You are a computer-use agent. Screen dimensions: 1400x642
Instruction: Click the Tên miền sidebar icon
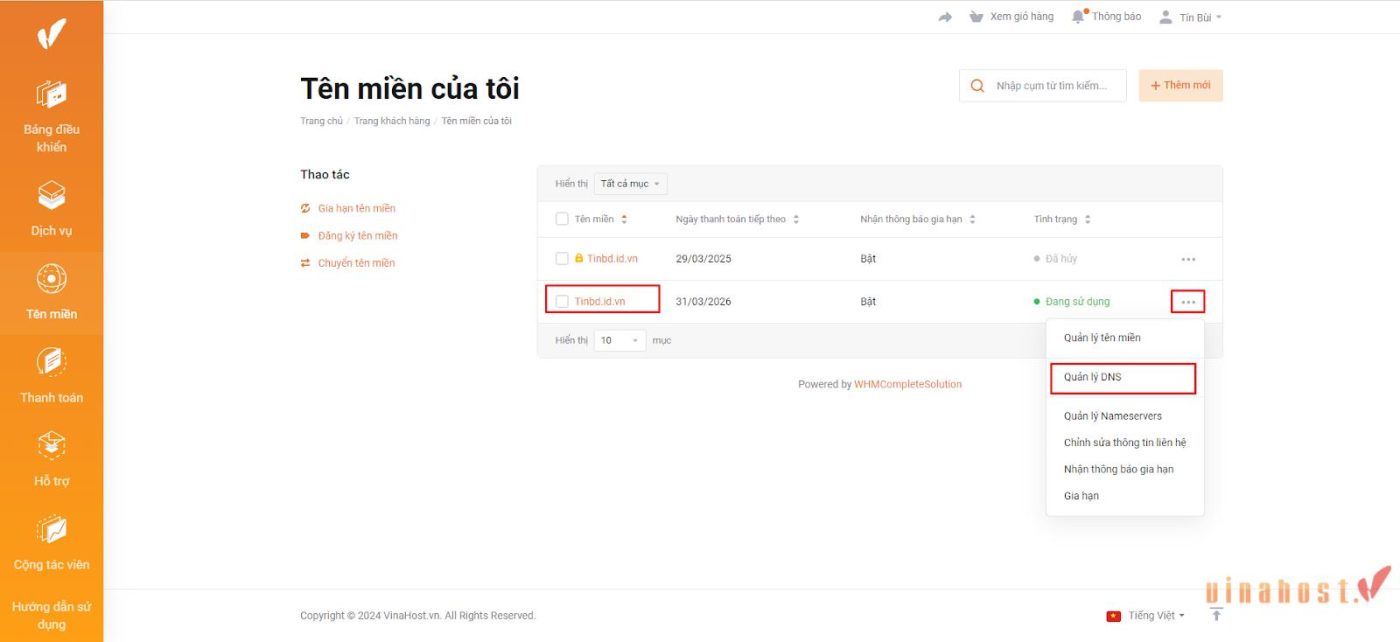pyautogui.click(x=51, y=280)
